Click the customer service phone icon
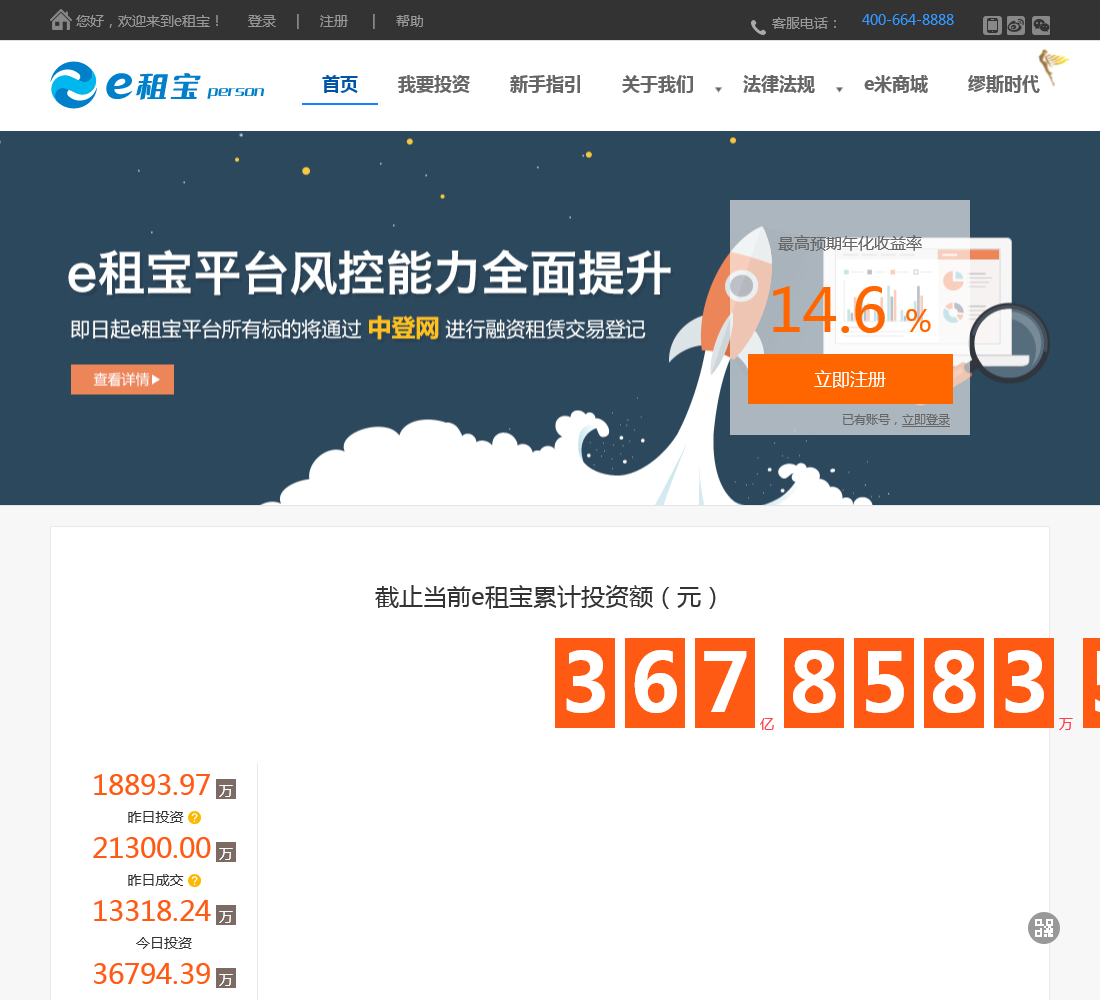Screen dimensions: 1100x1000 coord(758,27)
